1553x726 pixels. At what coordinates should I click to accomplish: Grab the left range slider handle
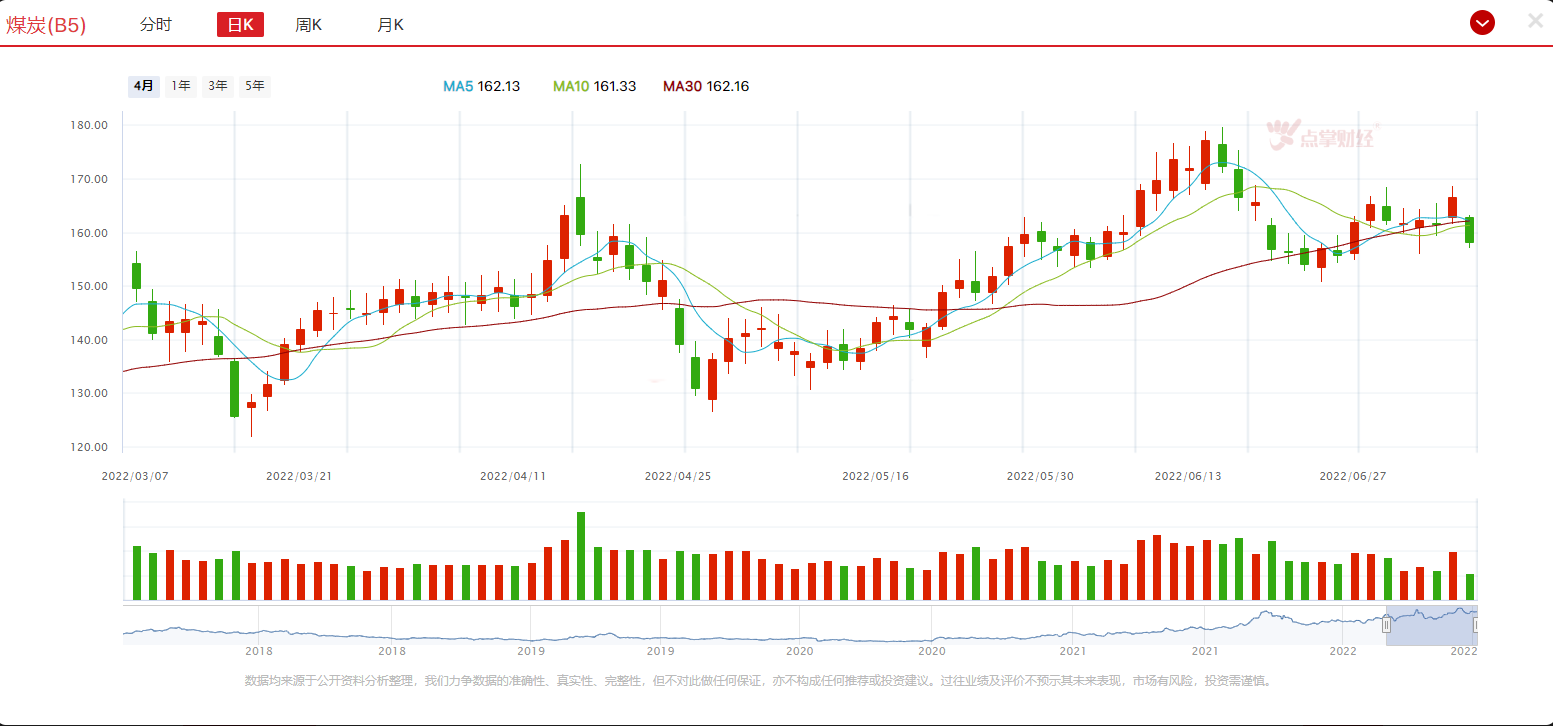click(x=1387, y=625)
